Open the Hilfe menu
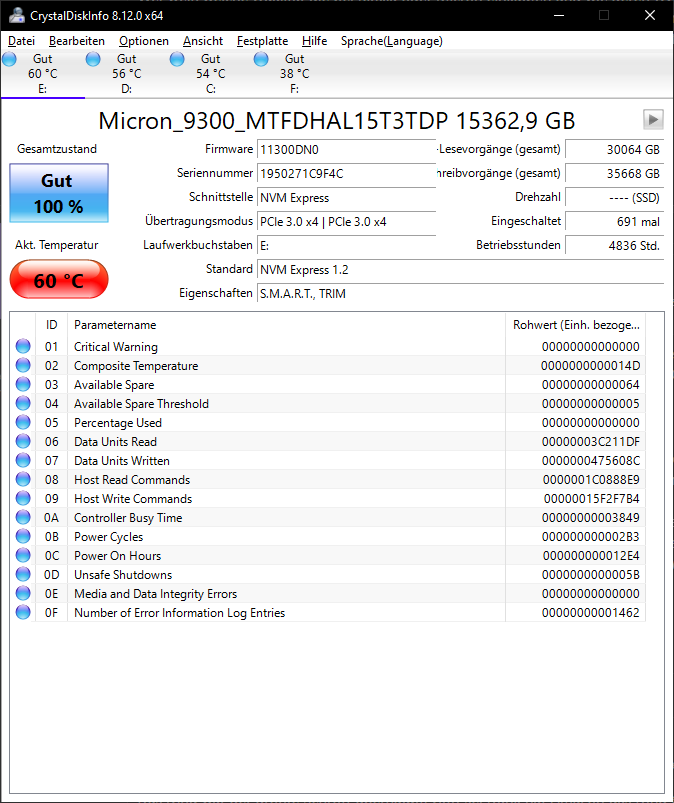The width and height of the screenshot is (674, 803). pos(314,41)
